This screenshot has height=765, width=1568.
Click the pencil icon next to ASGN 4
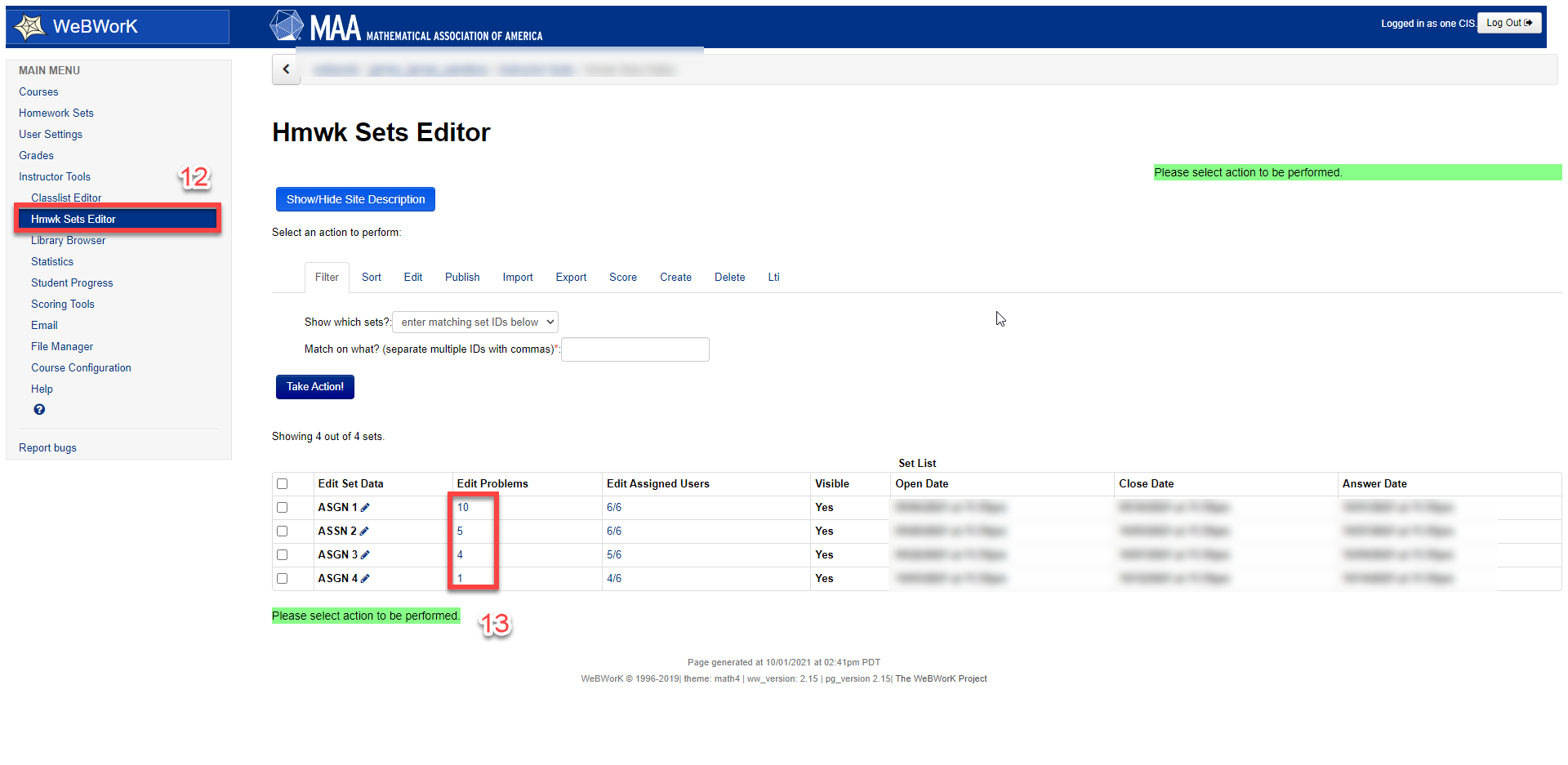[x=365, y=579]
